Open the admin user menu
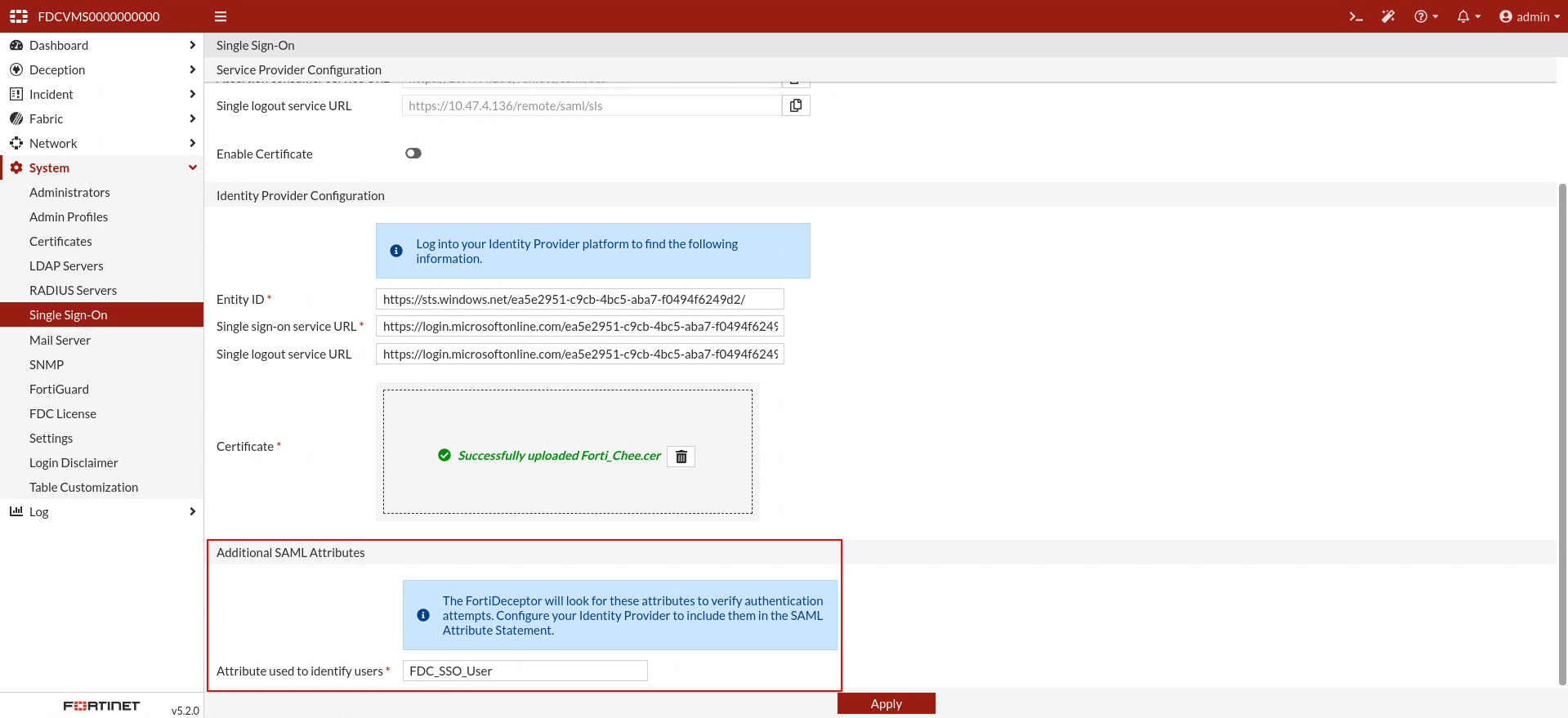 coord(1530,16)
